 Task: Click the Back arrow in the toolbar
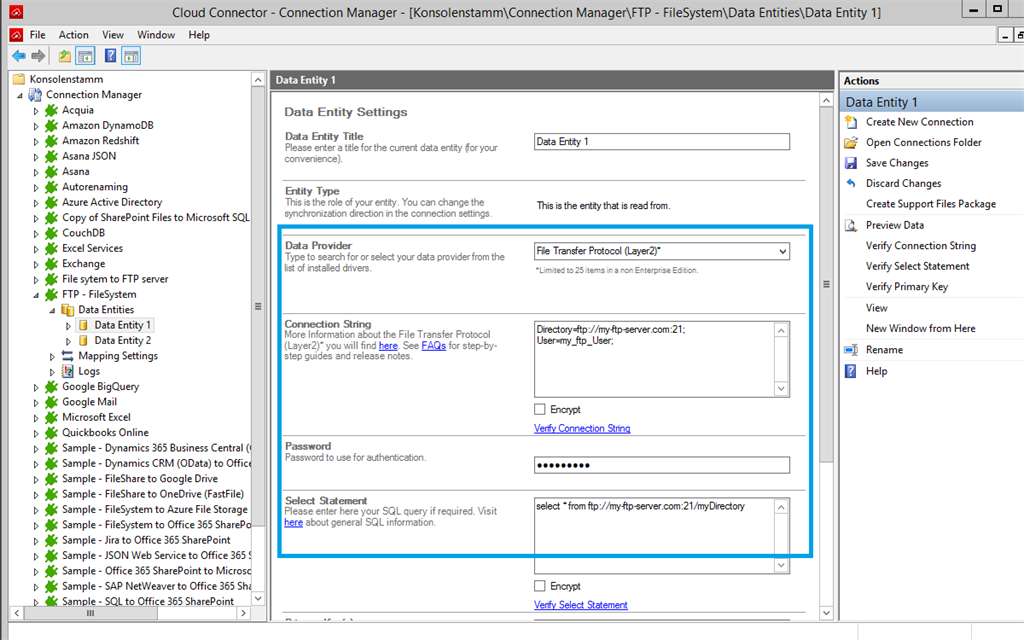pyautogui.click(x=18, y=56)
